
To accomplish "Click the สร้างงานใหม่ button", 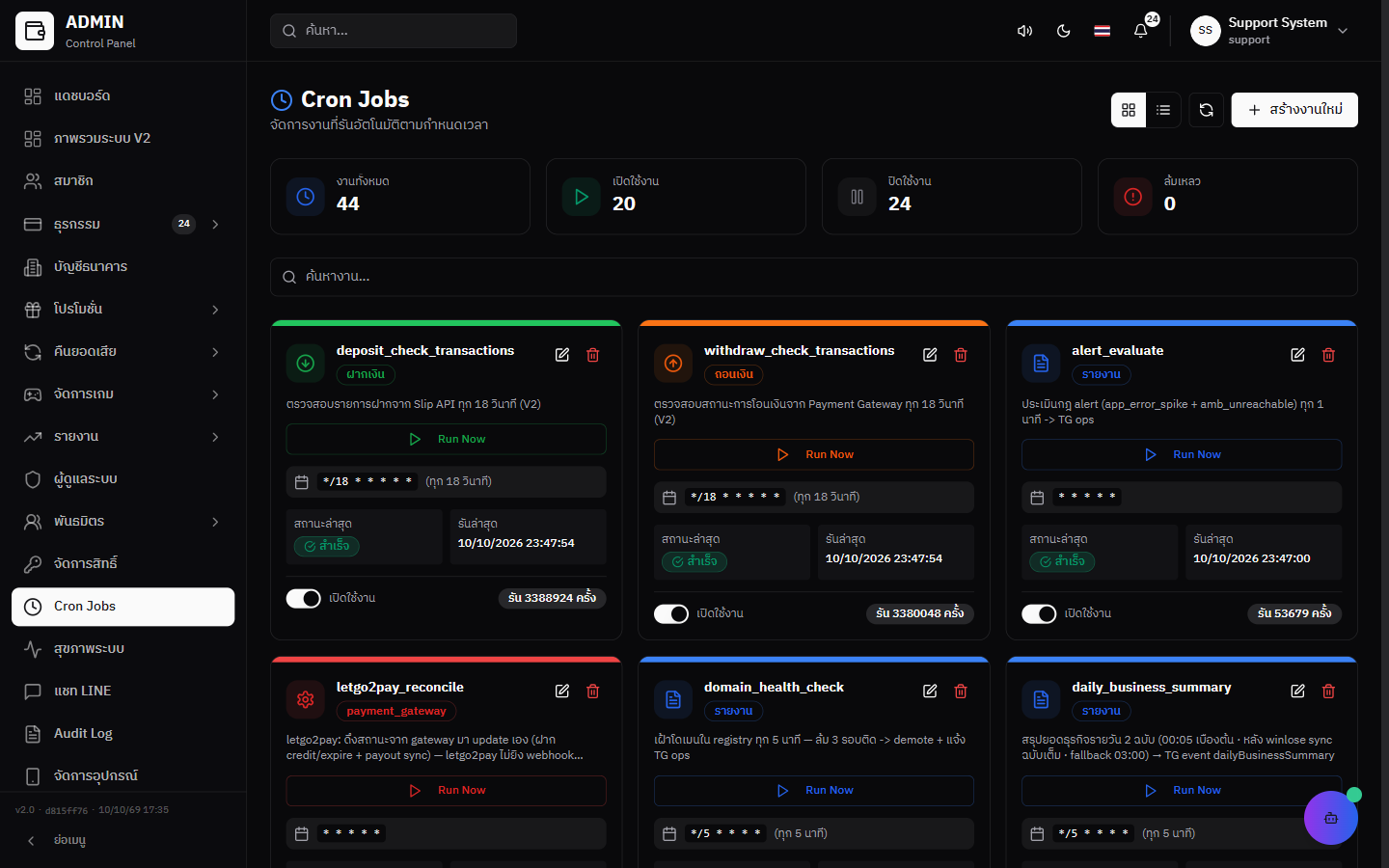I will [x=1294, y=110].
